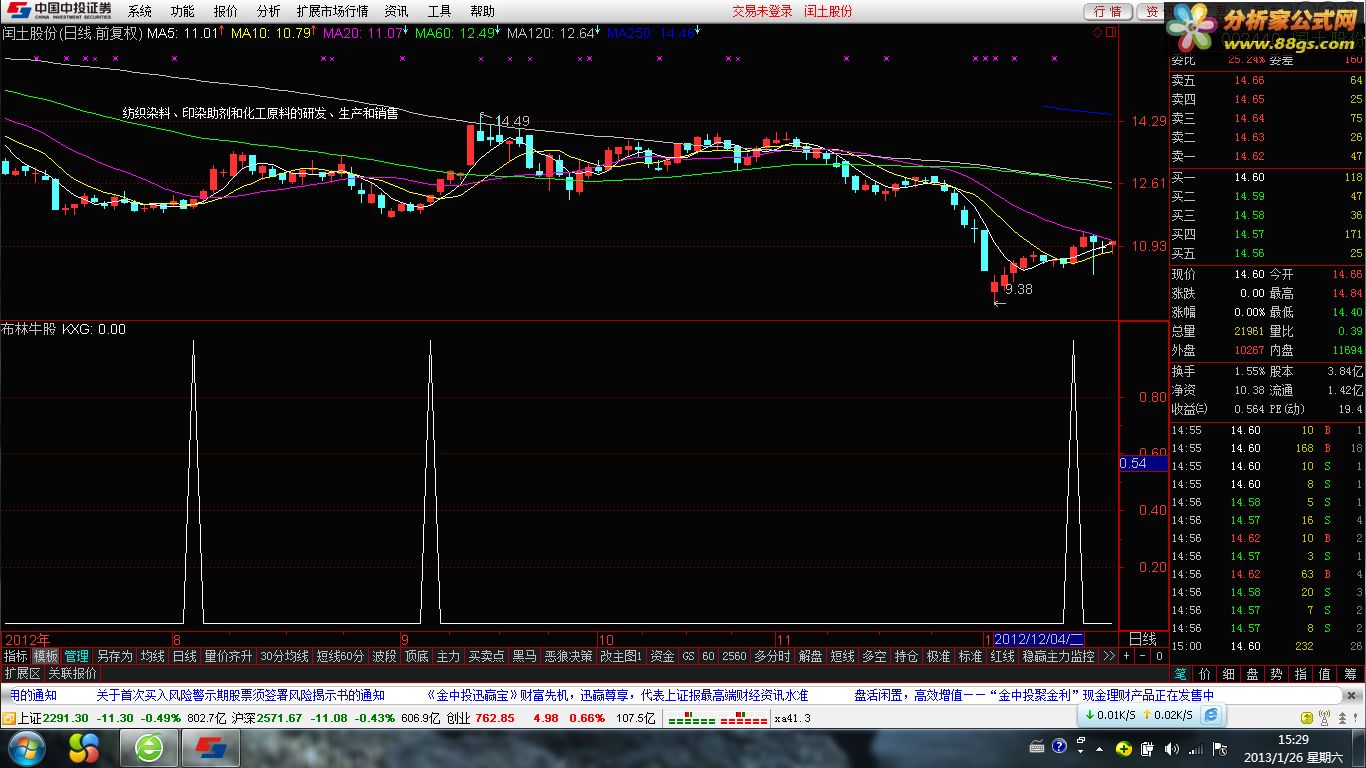Click the 另存为 tab
Screen dimensions: 1366x768
click(114, 656)
